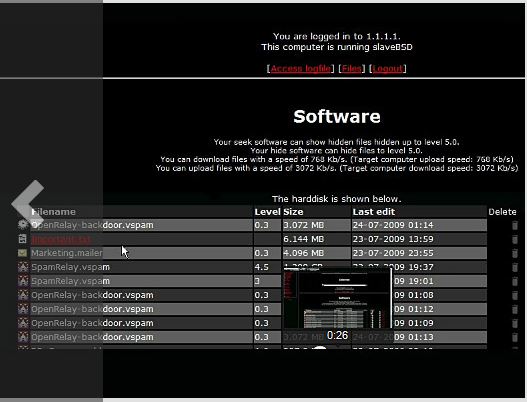
Task: Click the virus icon of the OpenRelay file edited 01:12
Action: 23,309
